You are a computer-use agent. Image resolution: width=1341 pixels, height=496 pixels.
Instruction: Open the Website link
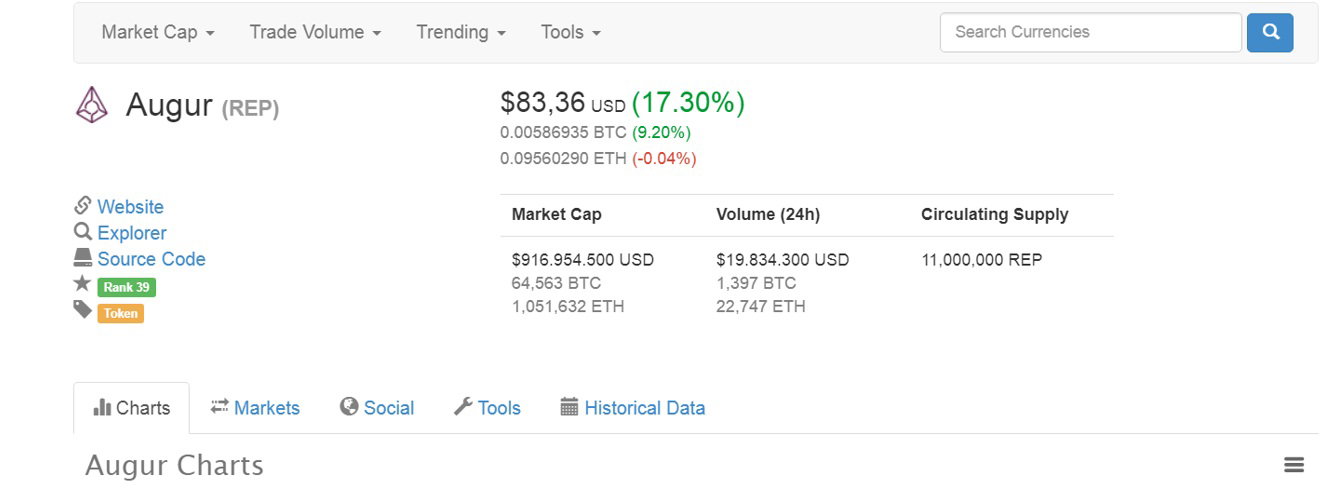pyautogui.click(x=130, y=207)
